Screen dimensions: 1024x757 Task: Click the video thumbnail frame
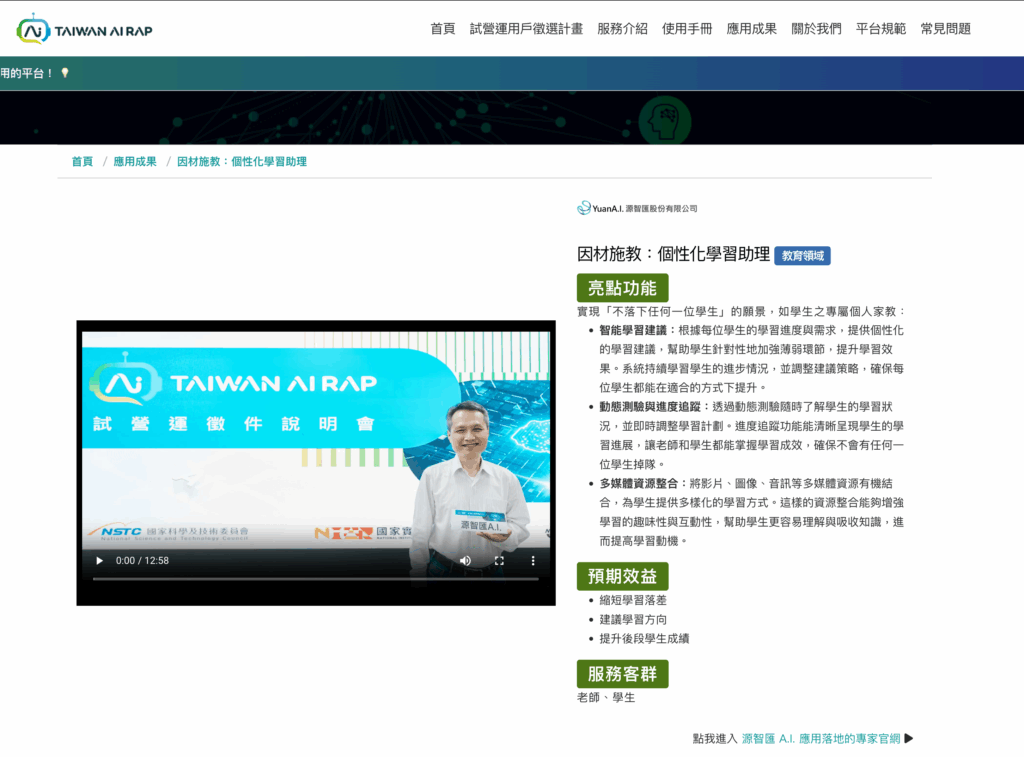(x=316, y=463)
